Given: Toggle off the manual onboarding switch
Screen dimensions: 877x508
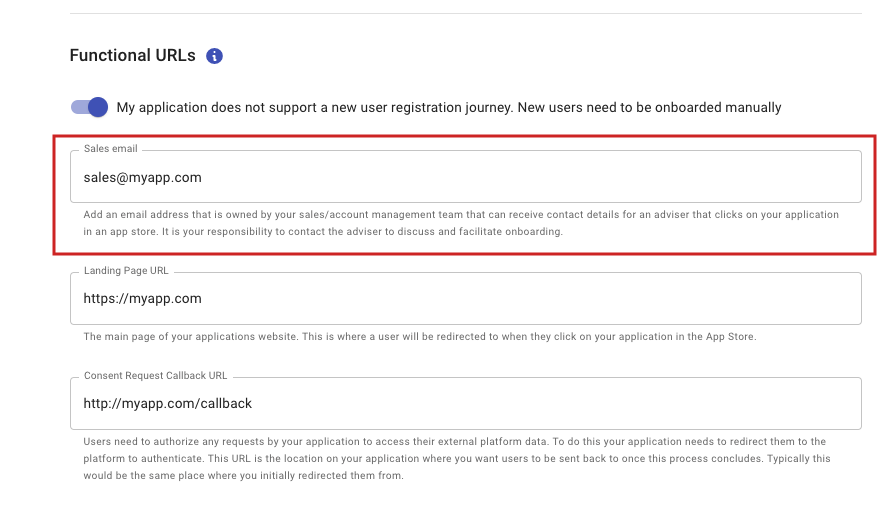Looking at the screenshot, I should (x=89, y=107).
